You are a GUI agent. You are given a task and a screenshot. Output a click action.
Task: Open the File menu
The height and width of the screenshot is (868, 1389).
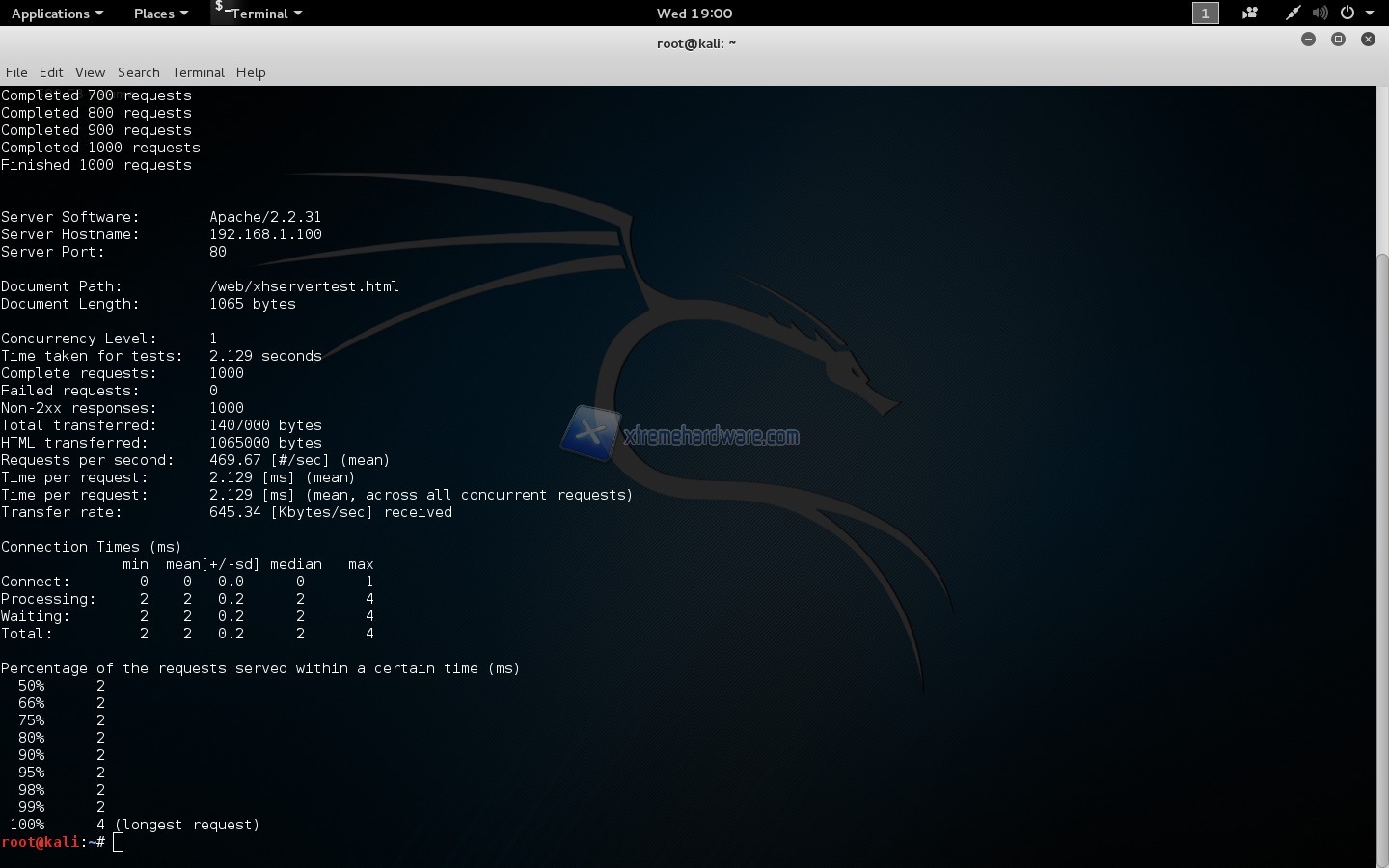coord(16,72)
